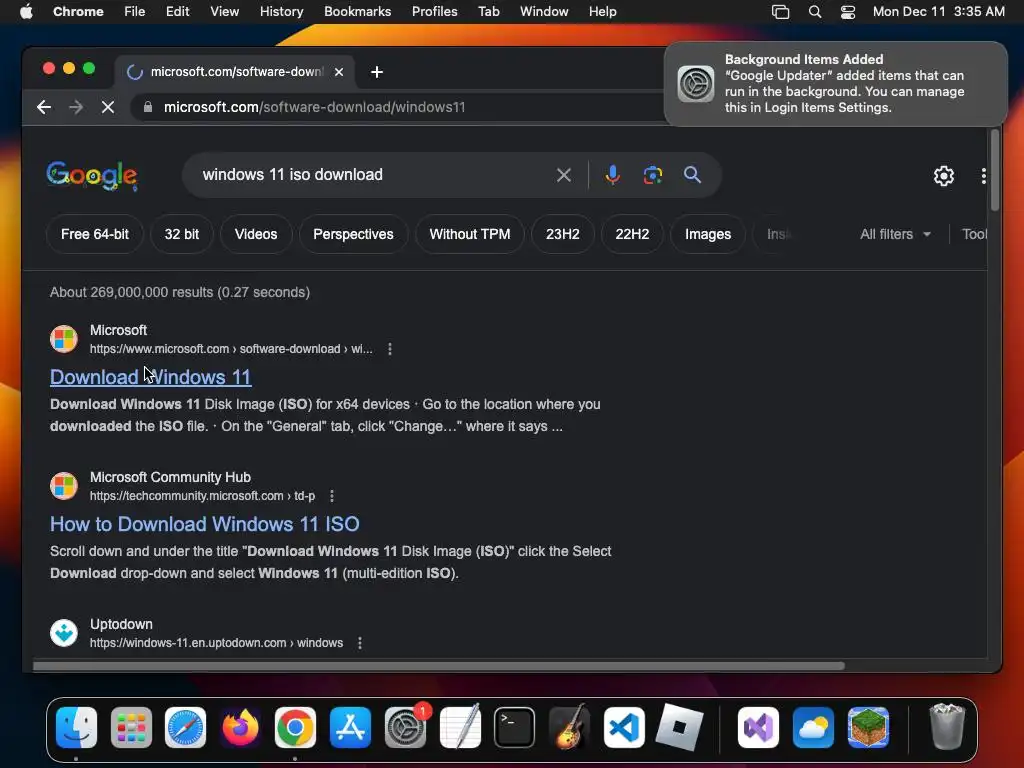Open the Window menu
The height and width of the screenshot is (768, 1024).
coord(544,12)
